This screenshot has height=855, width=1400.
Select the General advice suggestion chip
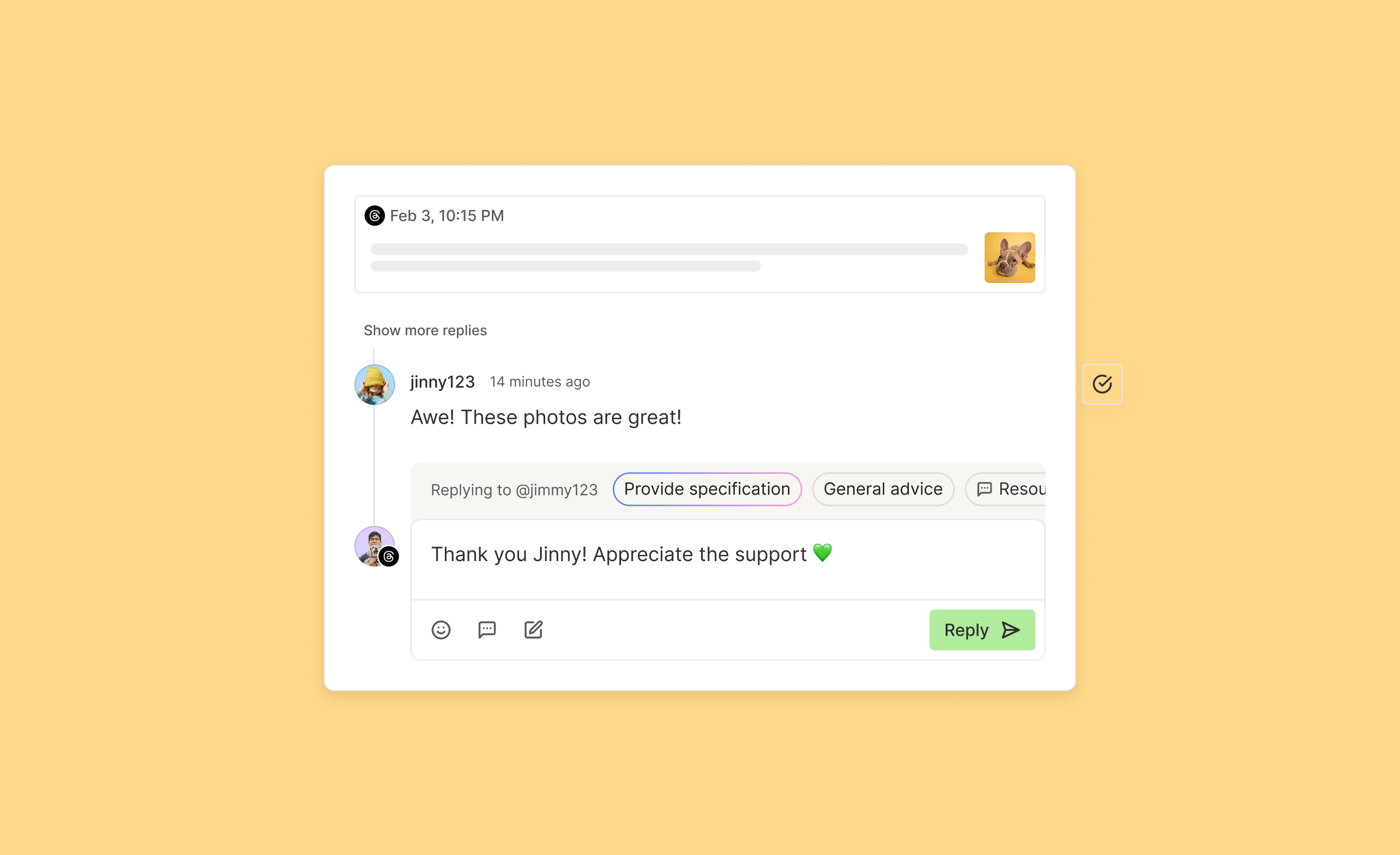(883, 489)
